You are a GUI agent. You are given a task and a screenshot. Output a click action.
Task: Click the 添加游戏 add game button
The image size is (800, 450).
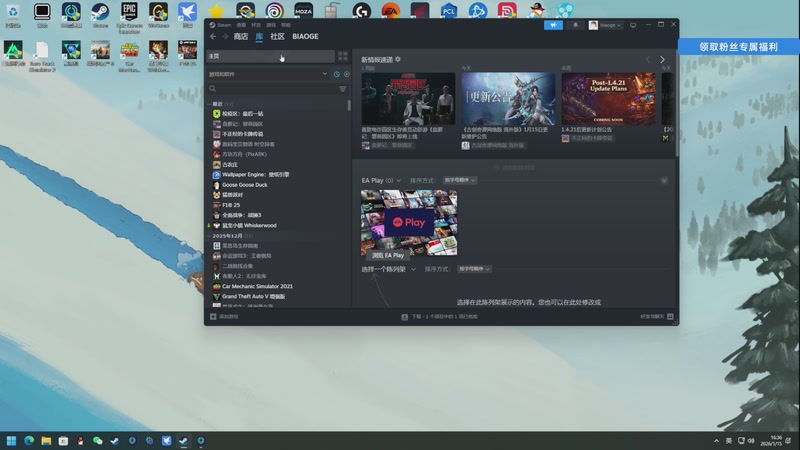pos(224,316)
